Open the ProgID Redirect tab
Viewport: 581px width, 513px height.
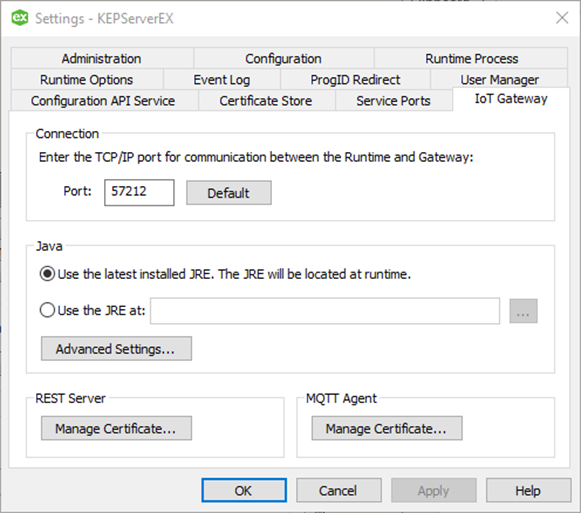coord(355,79)
